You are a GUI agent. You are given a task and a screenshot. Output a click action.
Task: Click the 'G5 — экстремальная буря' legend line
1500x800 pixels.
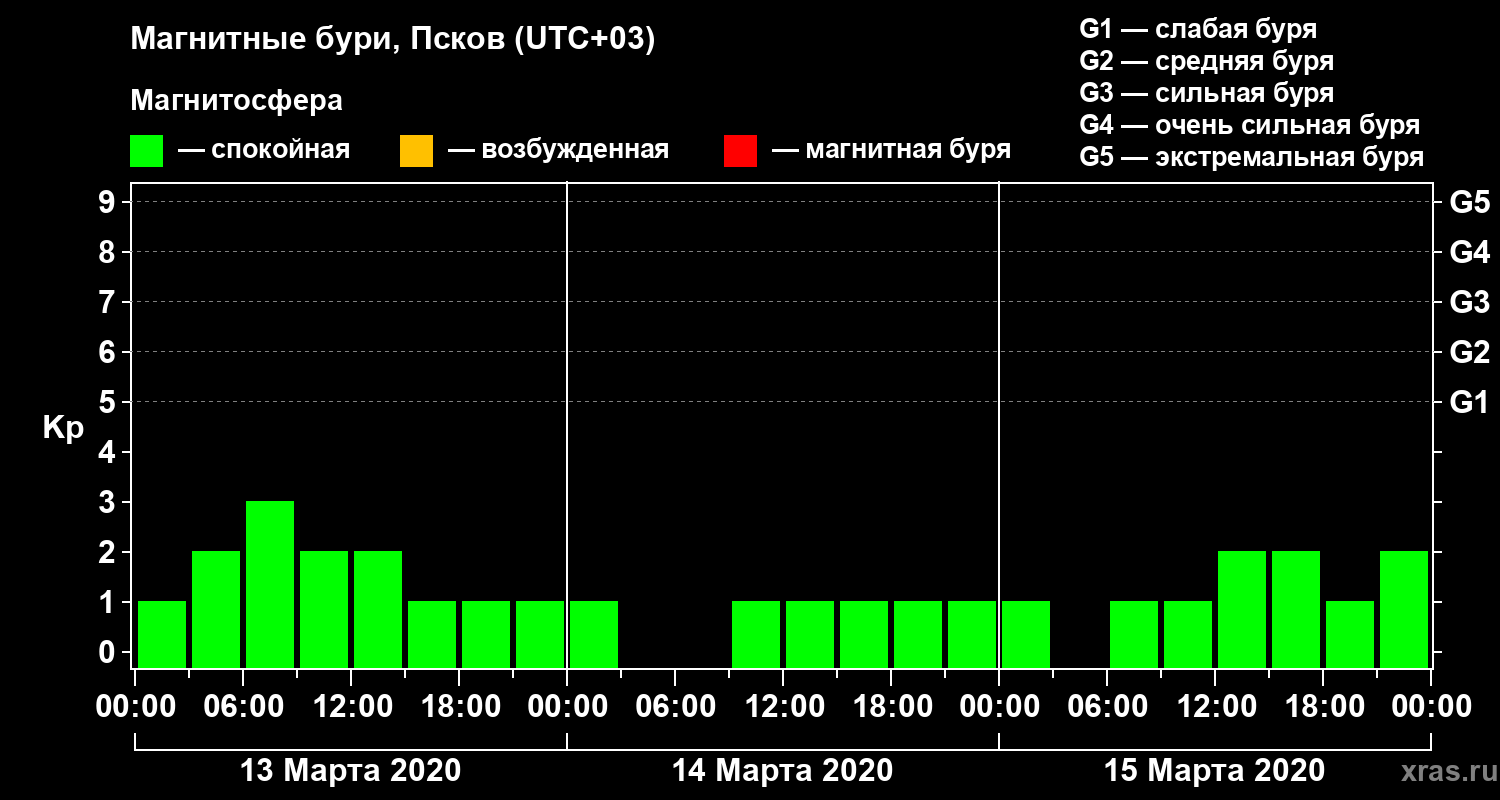(x=1252, y=158)
